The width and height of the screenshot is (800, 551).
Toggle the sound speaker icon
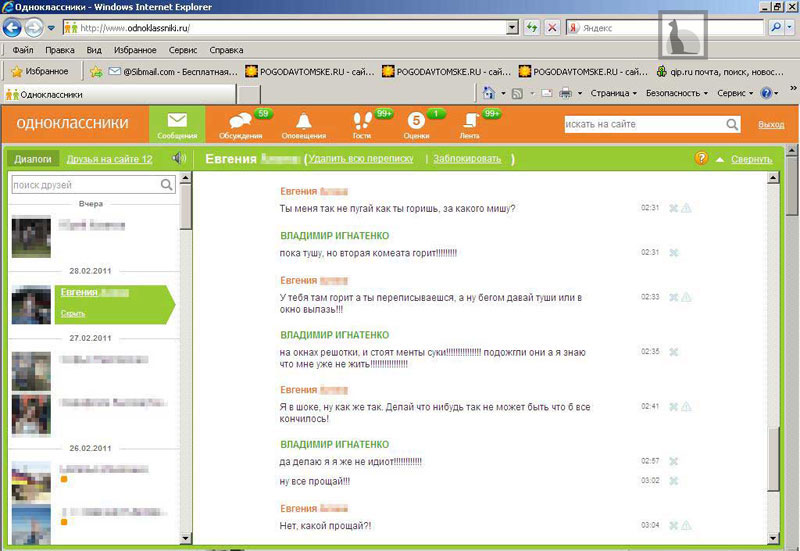[x=179, y=159]
